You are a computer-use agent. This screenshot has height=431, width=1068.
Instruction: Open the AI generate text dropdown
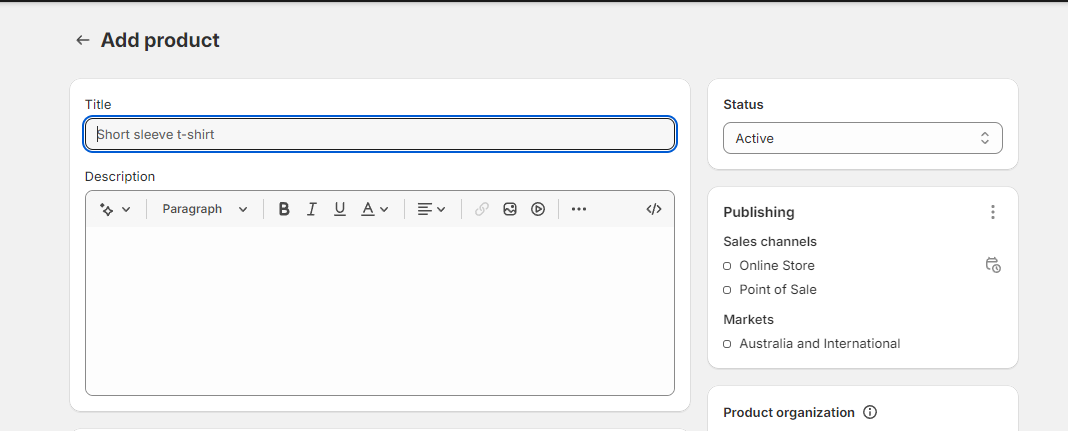115,209
